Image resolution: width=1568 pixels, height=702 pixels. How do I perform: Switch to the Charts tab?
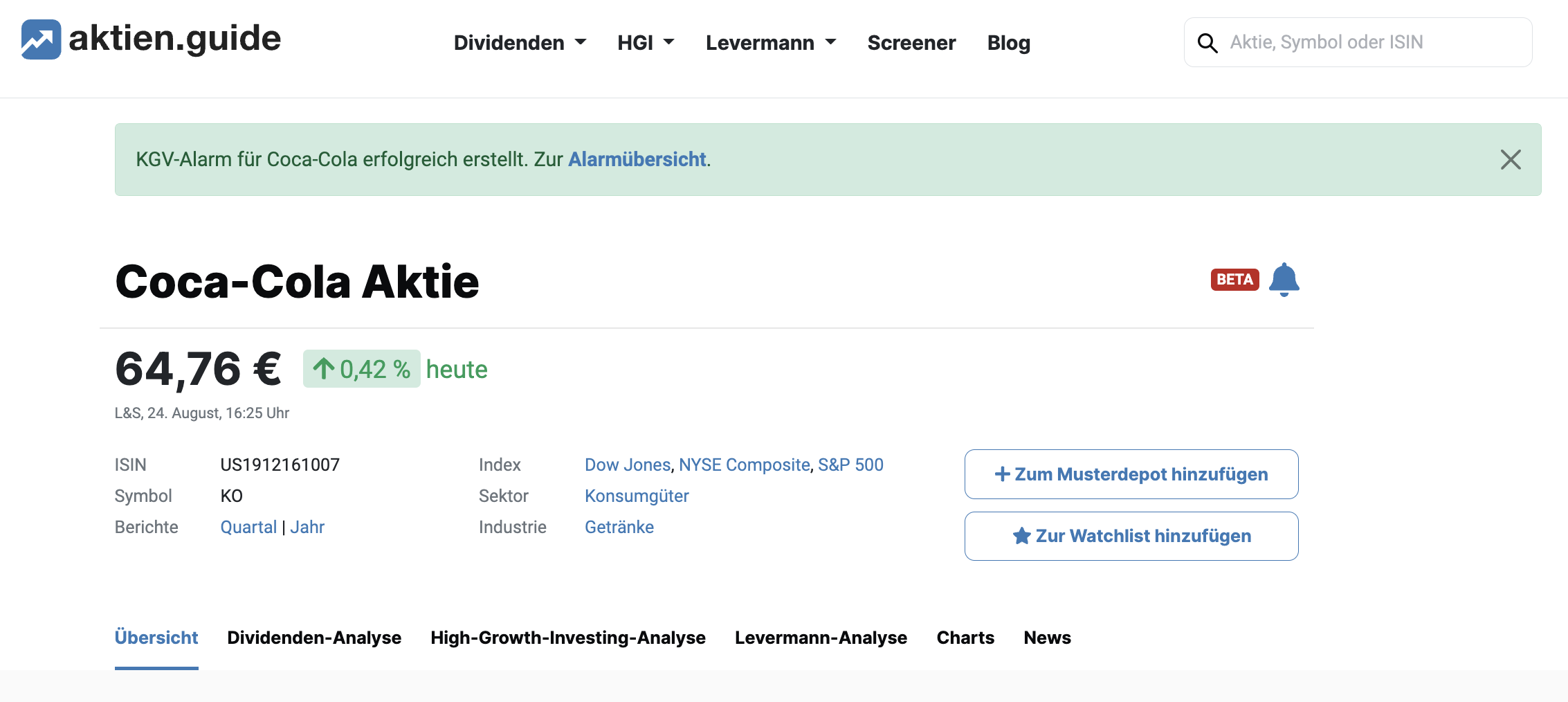tap(965, 638)
